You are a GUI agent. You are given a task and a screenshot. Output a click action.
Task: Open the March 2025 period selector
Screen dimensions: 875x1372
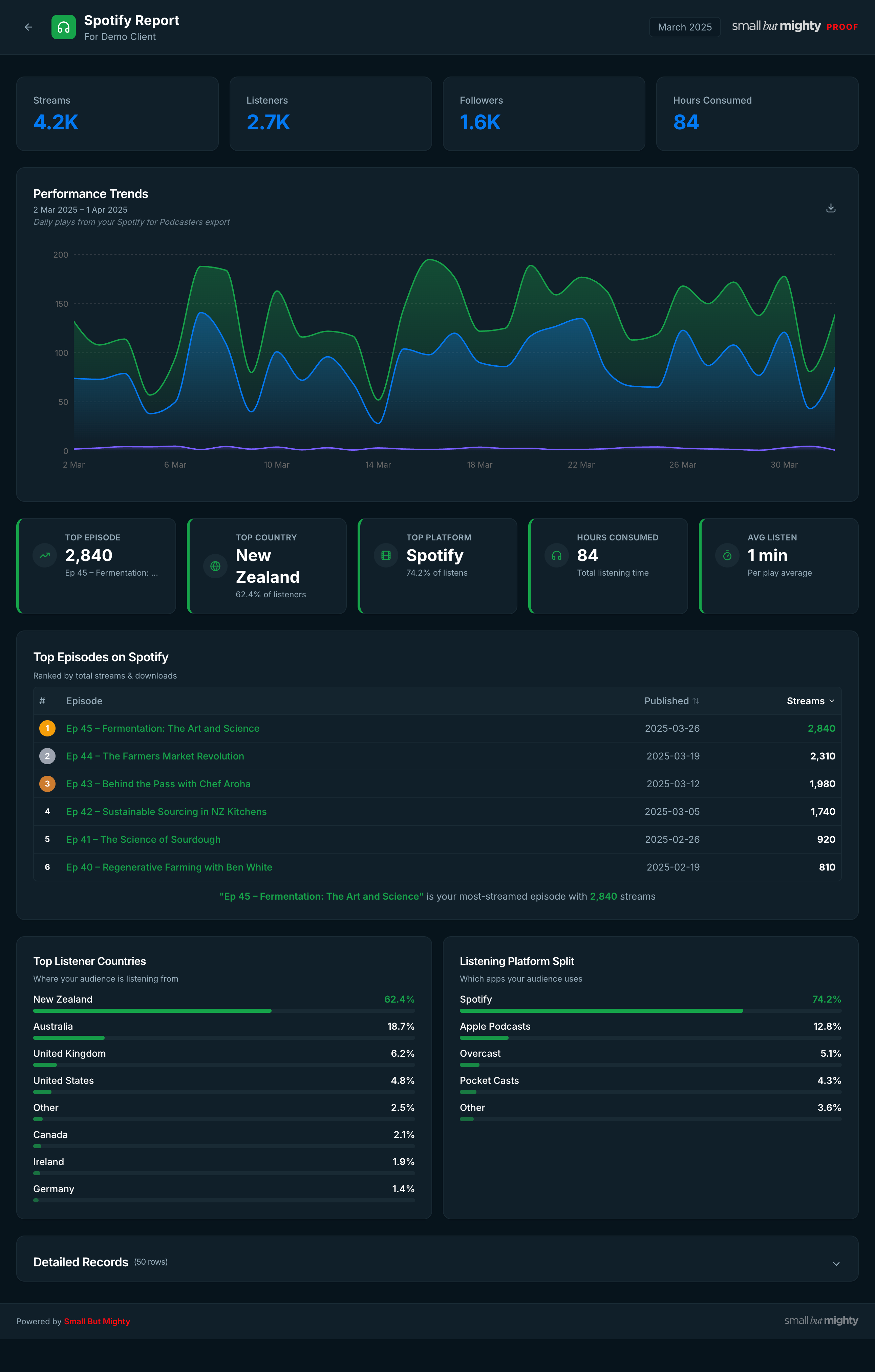click(x=685, y=27)
